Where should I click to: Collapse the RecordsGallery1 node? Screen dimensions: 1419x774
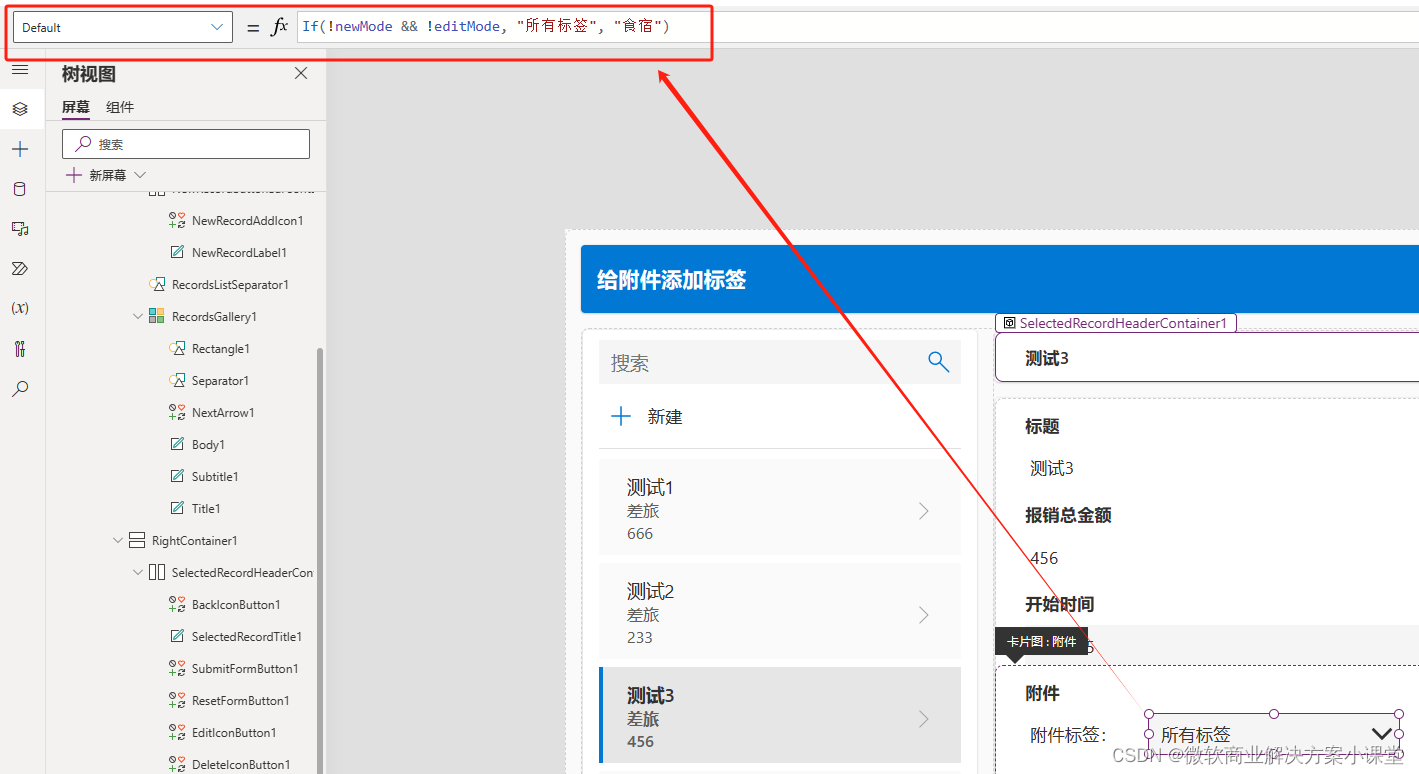click(x=138, y=316)
